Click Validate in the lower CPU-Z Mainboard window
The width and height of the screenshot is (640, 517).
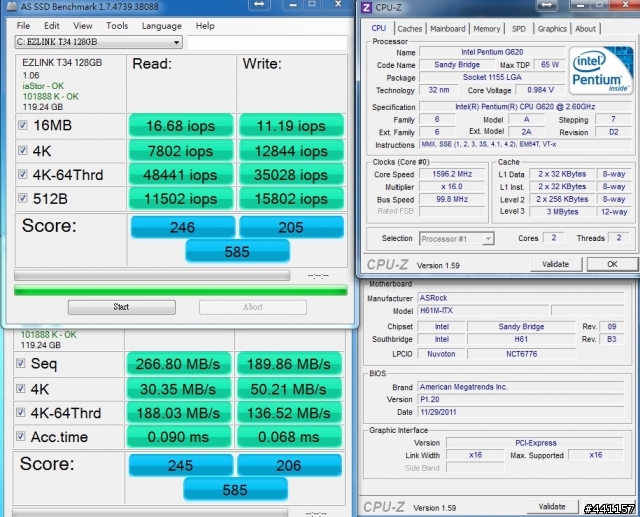point(552,506)
